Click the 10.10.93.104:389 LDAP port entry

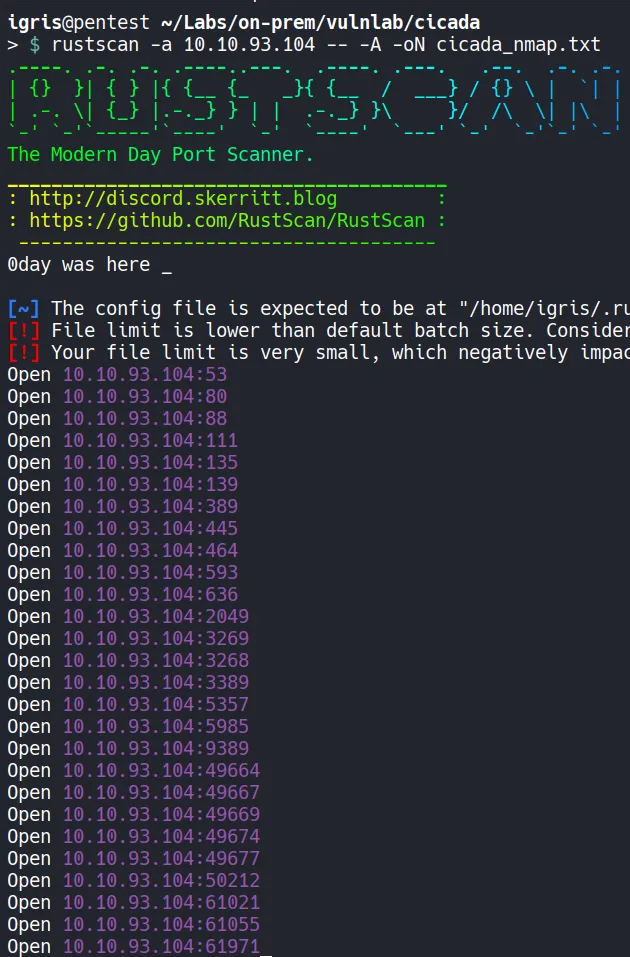click(150, 507)
